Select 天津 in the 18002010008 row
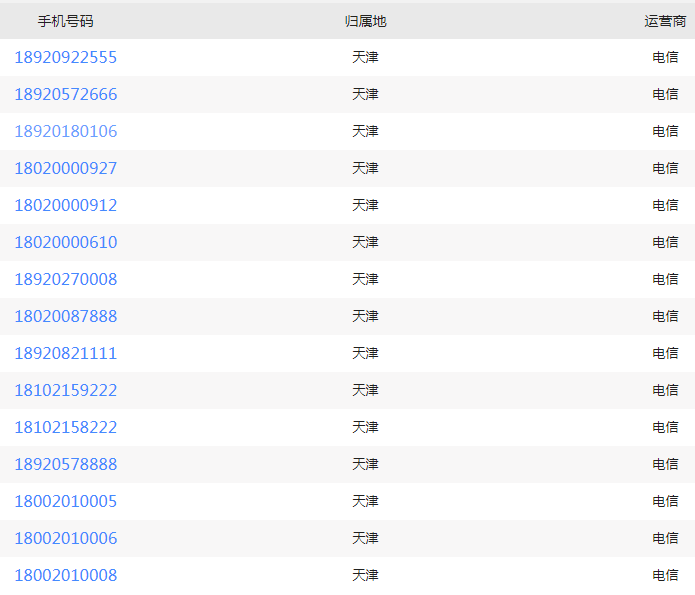695x595 pixels. 366,575
